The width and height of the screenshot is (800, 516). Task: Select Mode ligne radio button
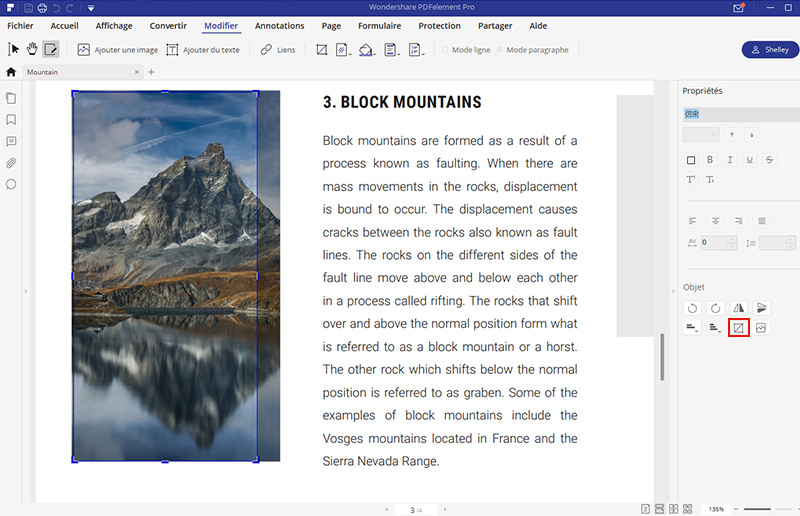446,49
